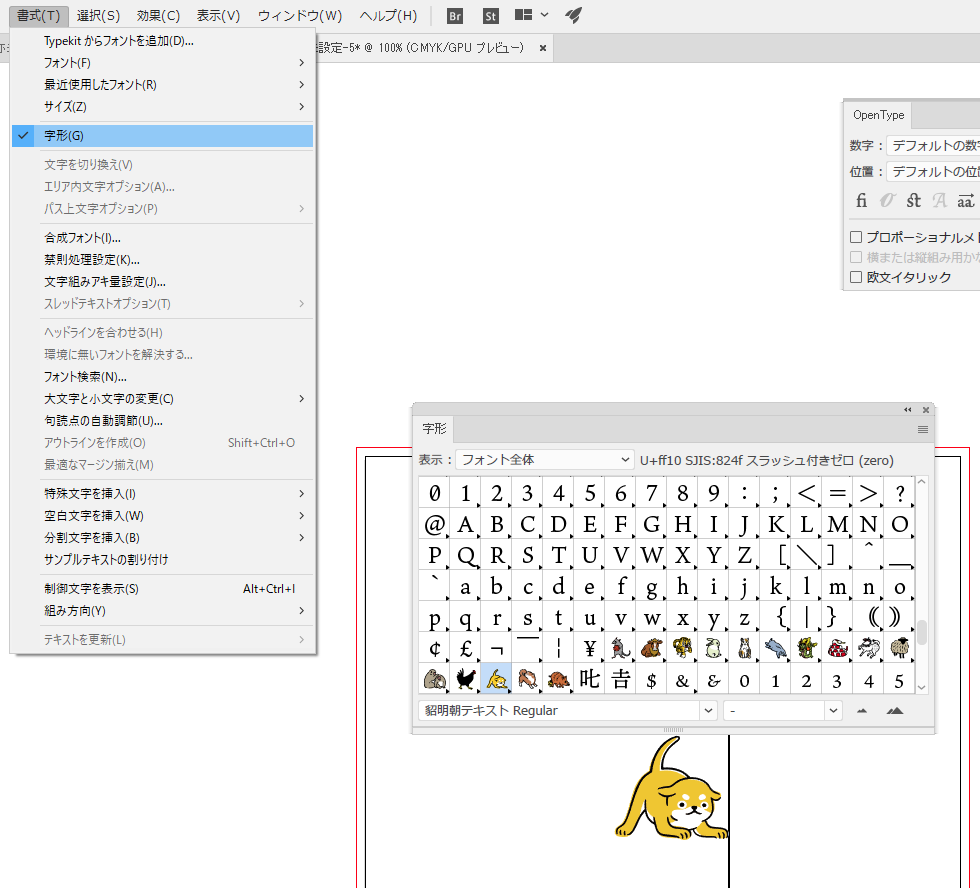Open the arrange documents dropdown arrow

(x=544, y=15)
